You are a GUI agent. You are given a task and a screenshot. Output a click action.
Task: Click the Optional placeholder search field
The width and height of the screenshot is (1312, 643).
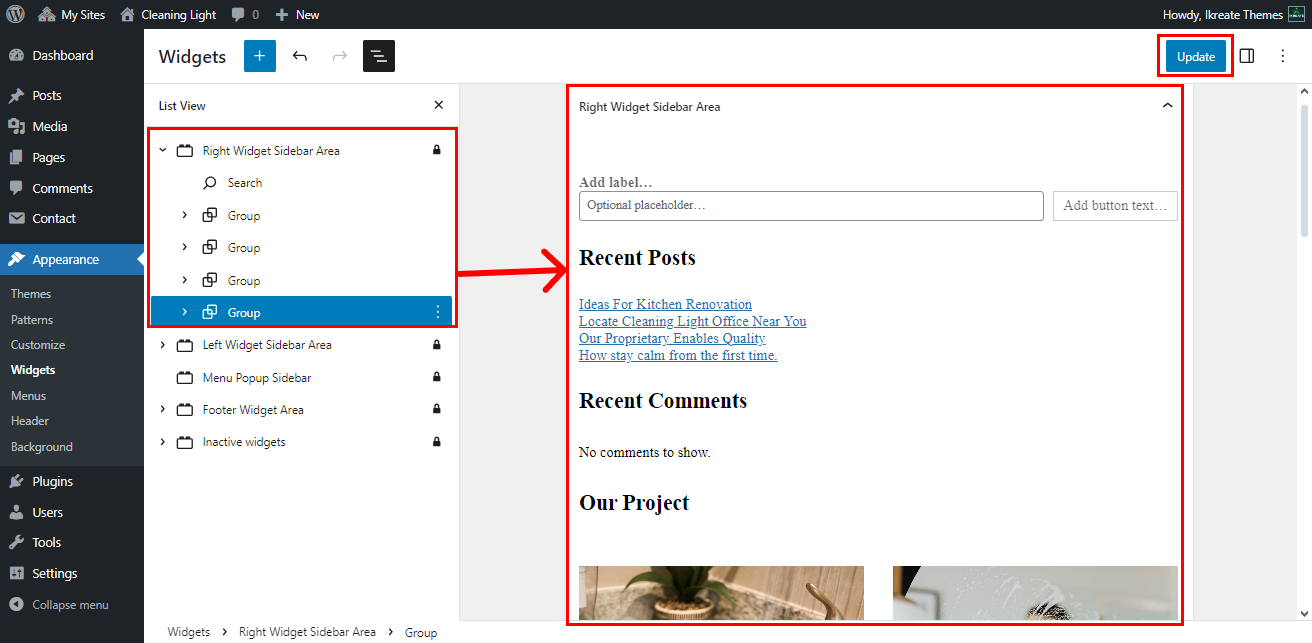(811, 206)
